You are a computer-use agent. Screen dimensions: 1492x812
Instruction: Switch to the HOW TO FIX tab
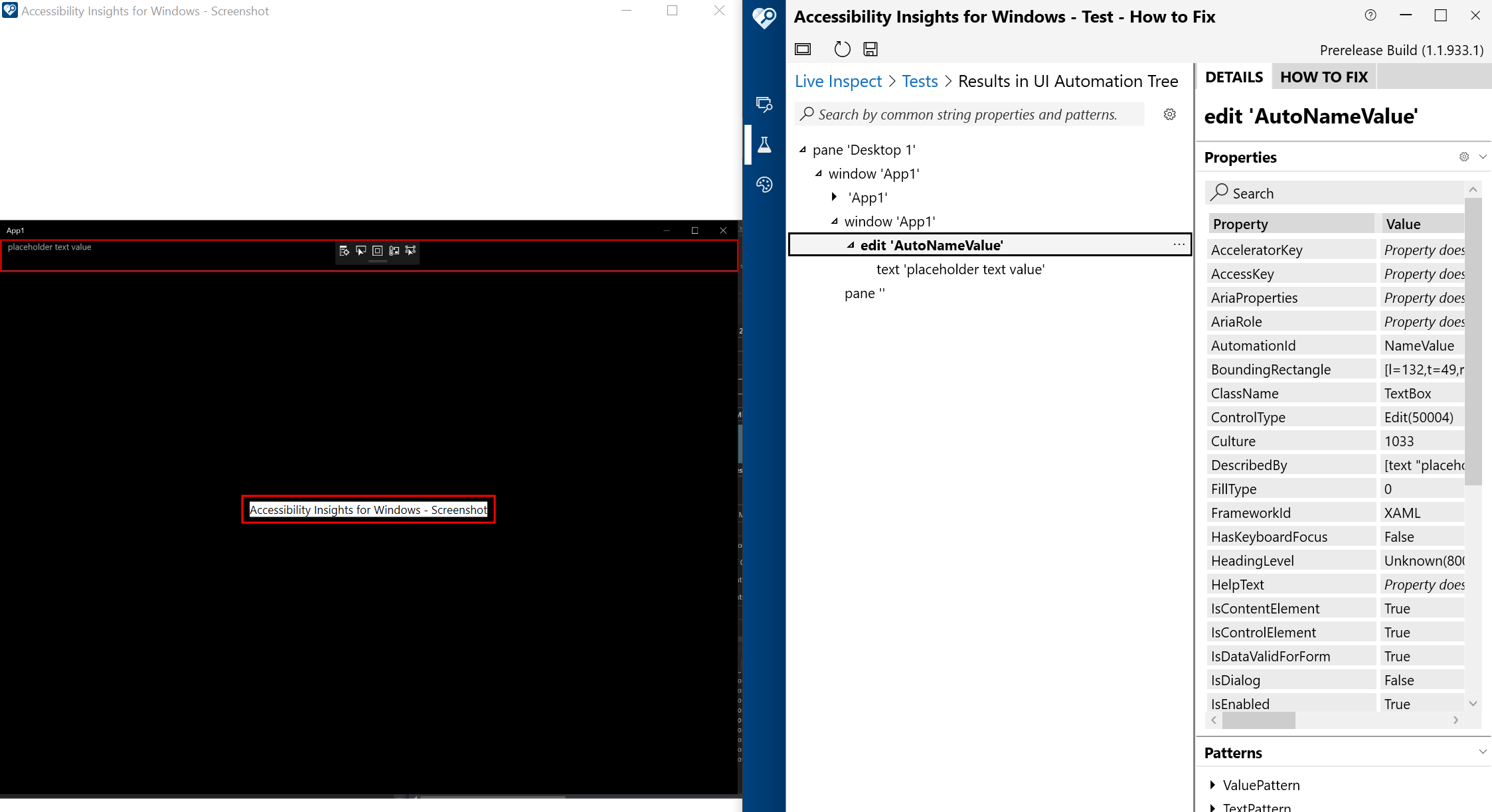pyautogui.click(x=1323, y=76)
